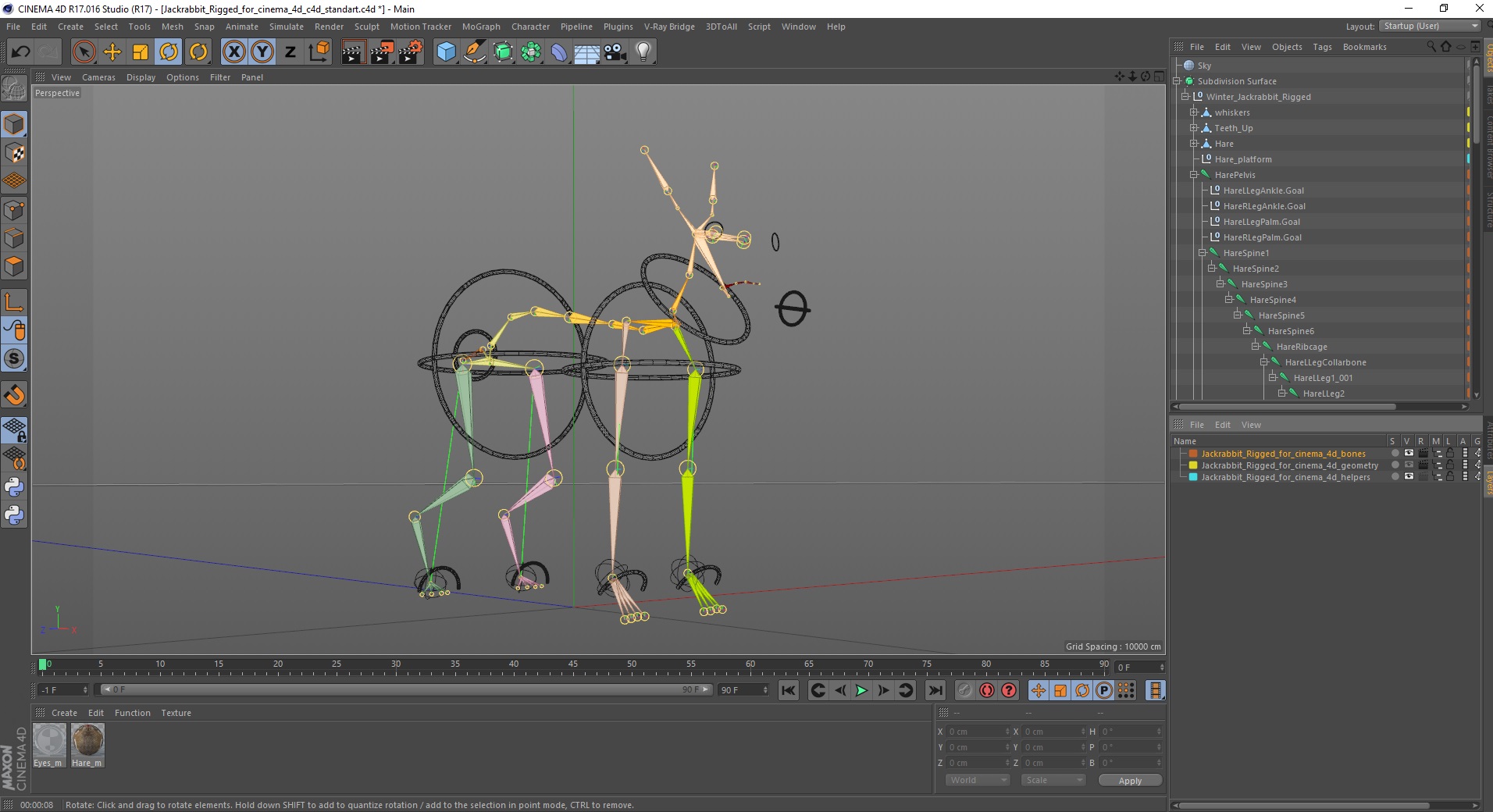Select the Eyes_m material thumbnail
This screenshot has width=1493, height=812.
pyautogui.click(x=48, y=746)
